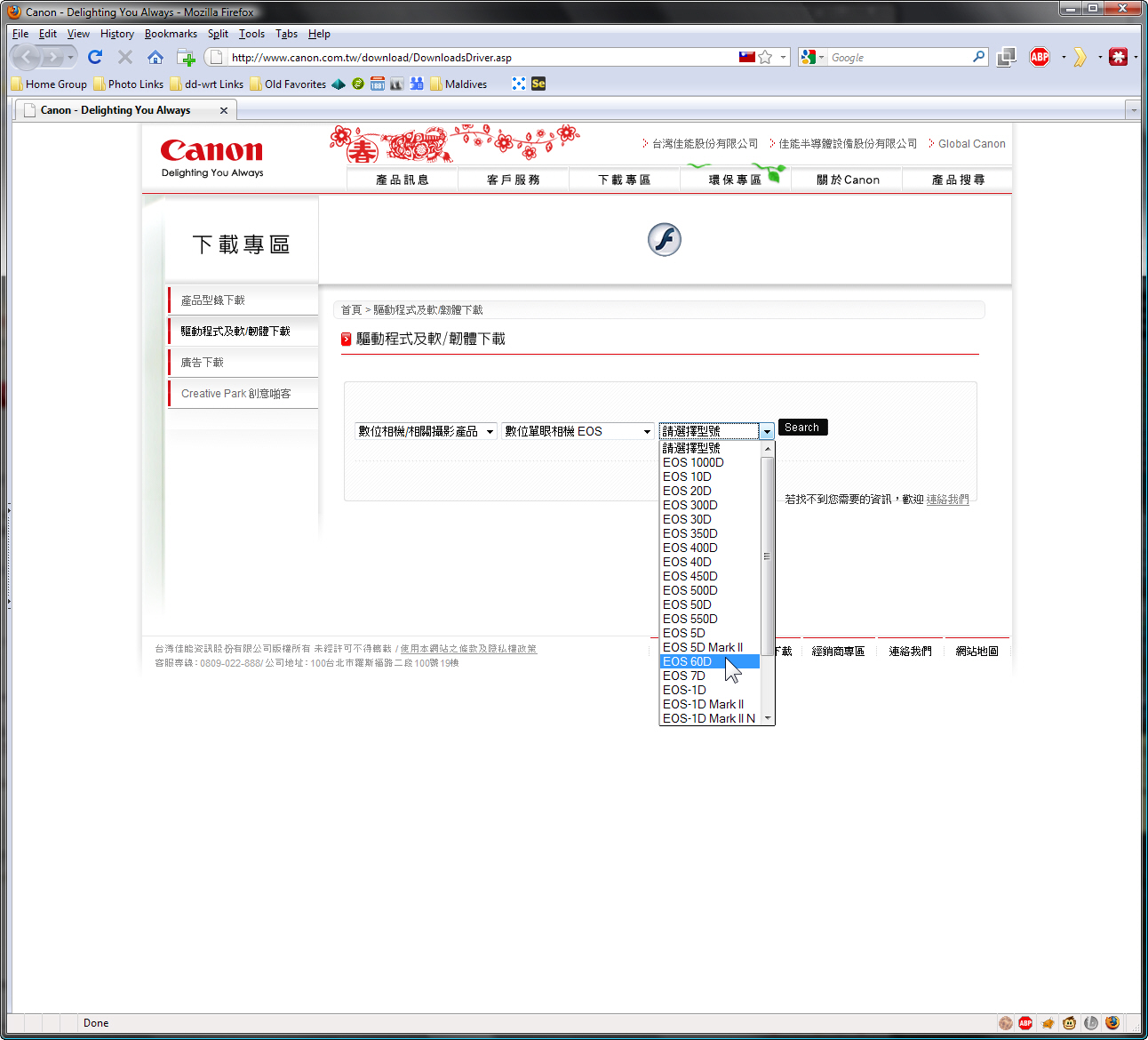
Task: Open the 數位相機/相關攝影產品 category dropdown
Action: (426, 431)
